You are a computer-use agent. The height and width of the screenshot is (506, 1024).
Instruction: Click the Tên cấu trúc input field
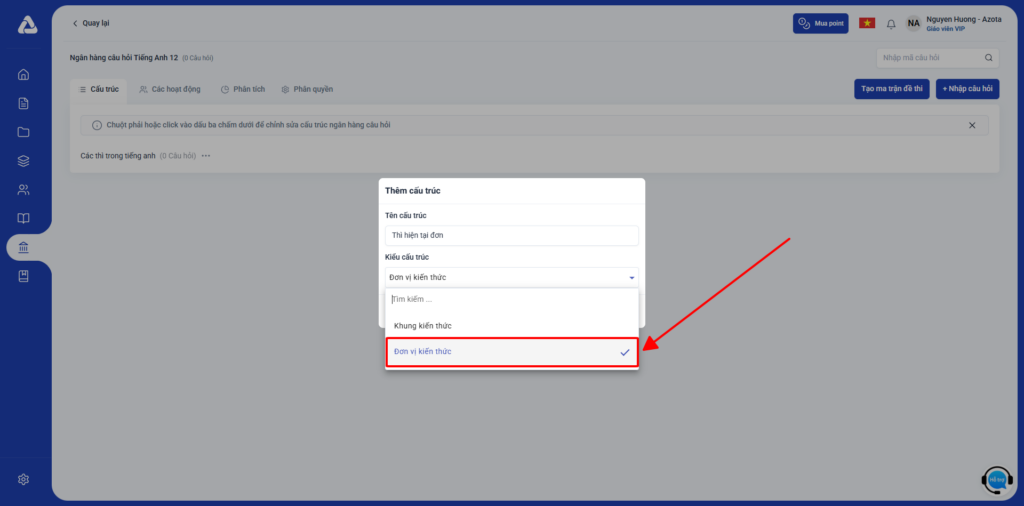click(x=511, y=235)
